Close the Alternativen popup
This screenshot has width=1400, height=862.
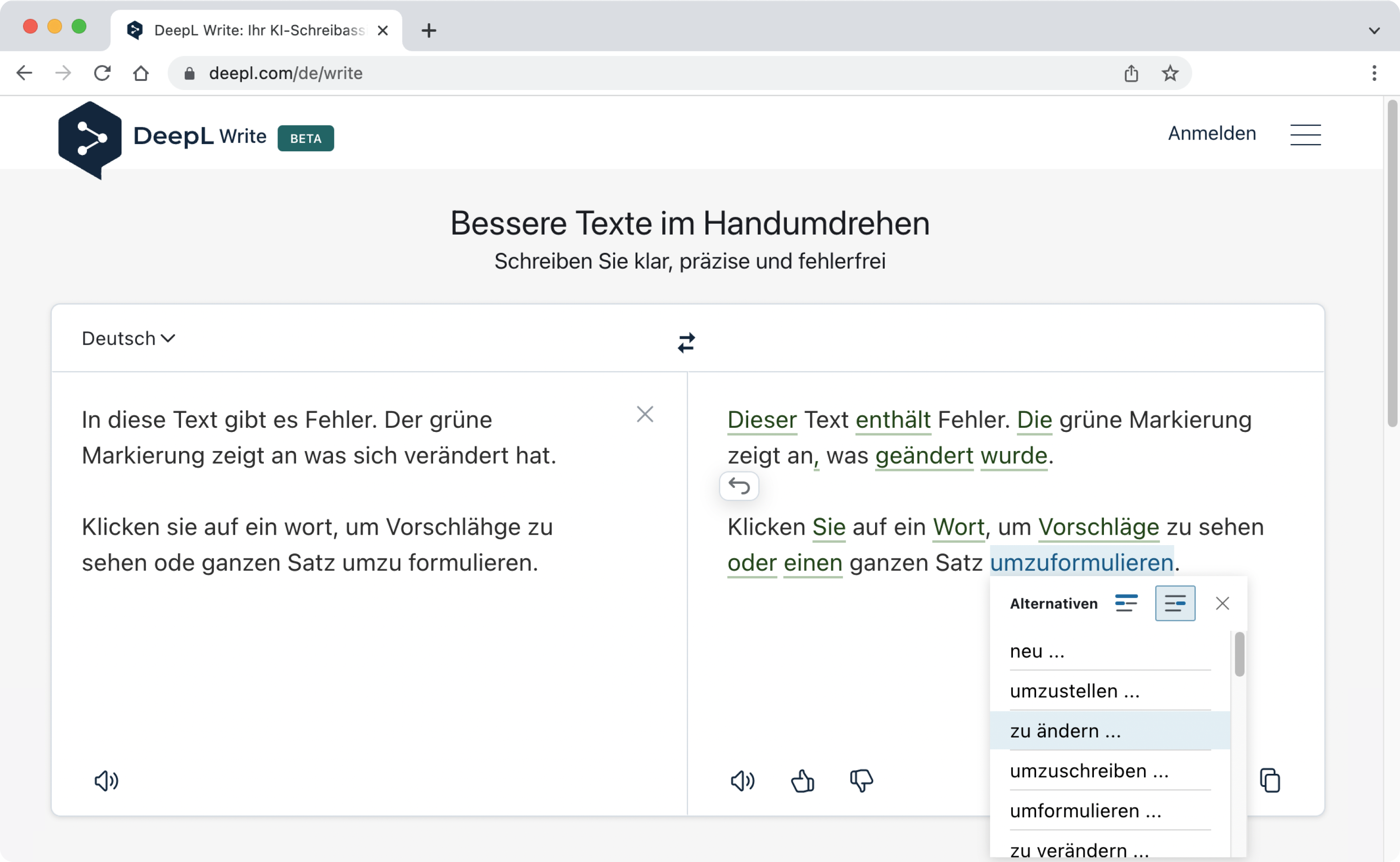[x=1222, y=603]
